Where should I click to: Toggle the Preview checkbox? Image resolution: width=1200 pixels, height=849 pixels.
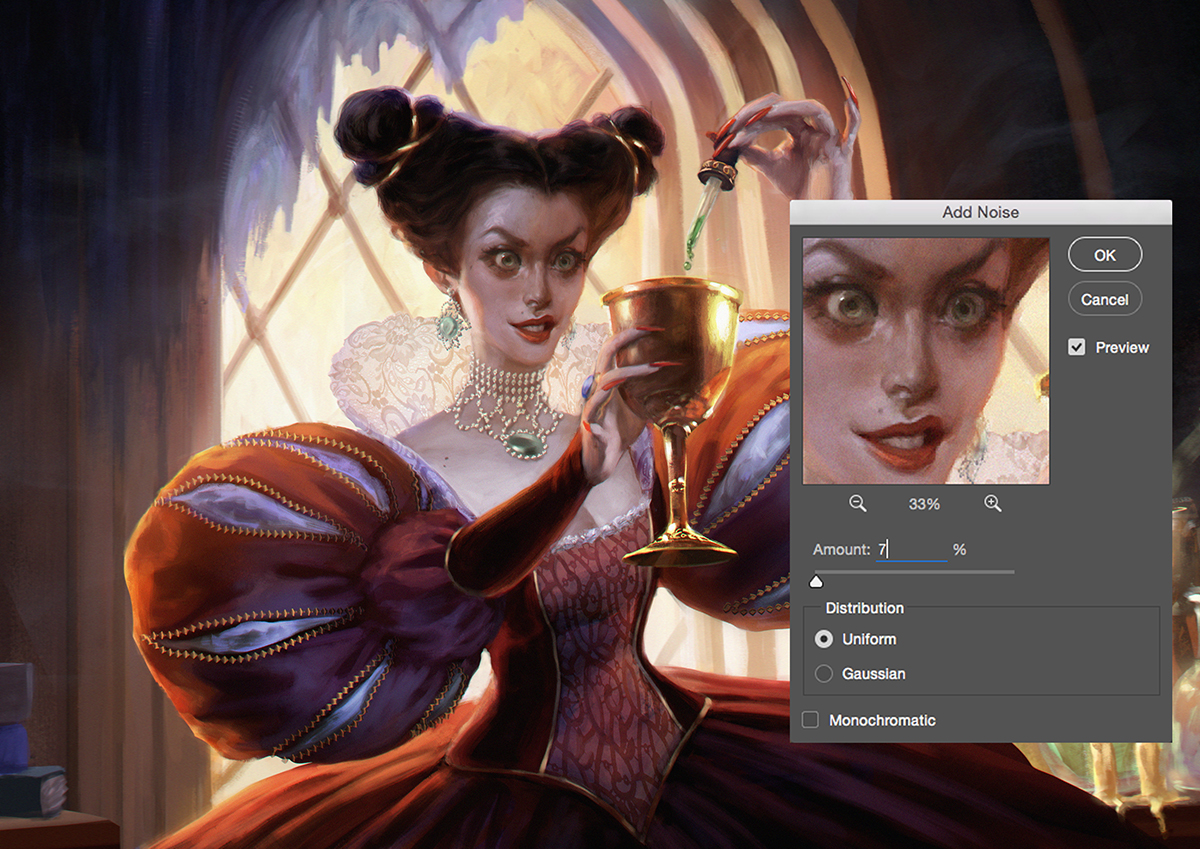(1077, 347)
